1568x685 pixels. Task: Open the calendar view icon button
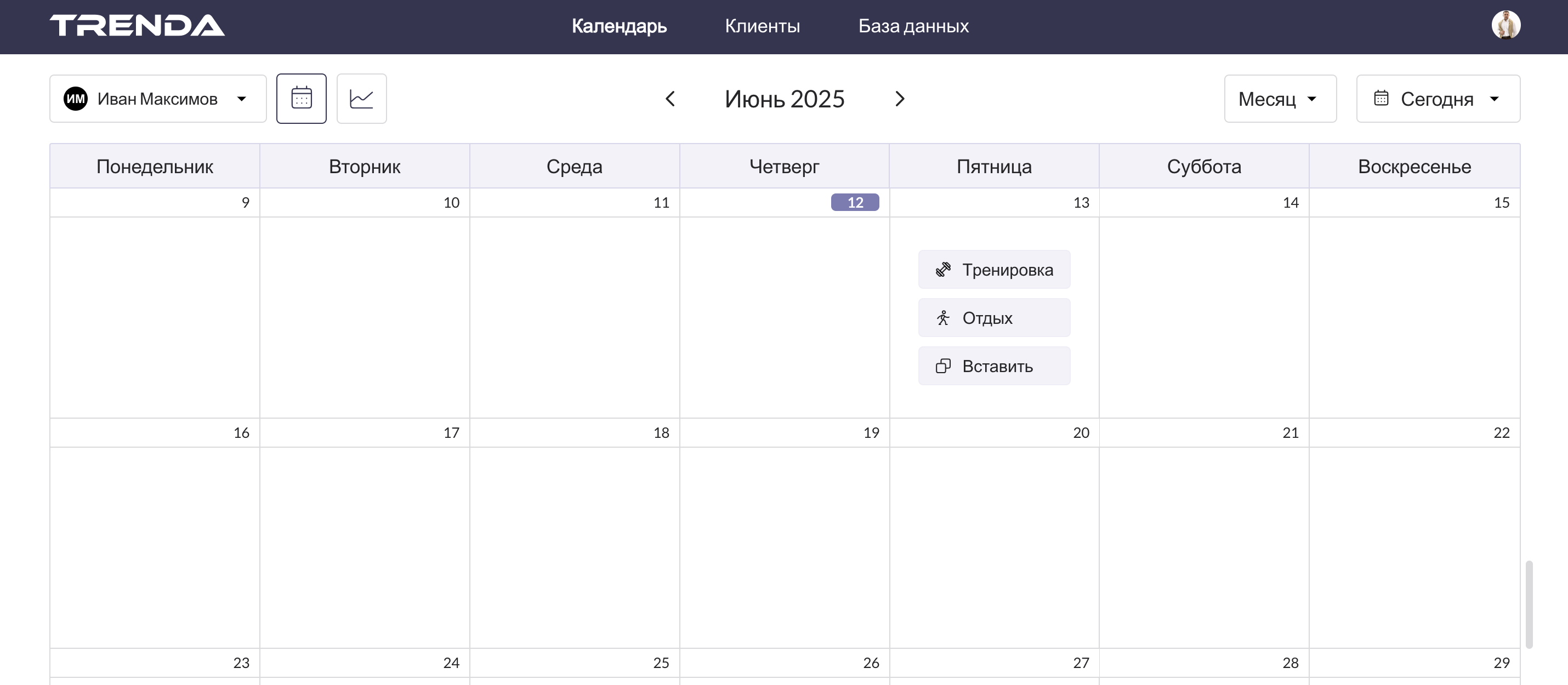tap(302, 99)
